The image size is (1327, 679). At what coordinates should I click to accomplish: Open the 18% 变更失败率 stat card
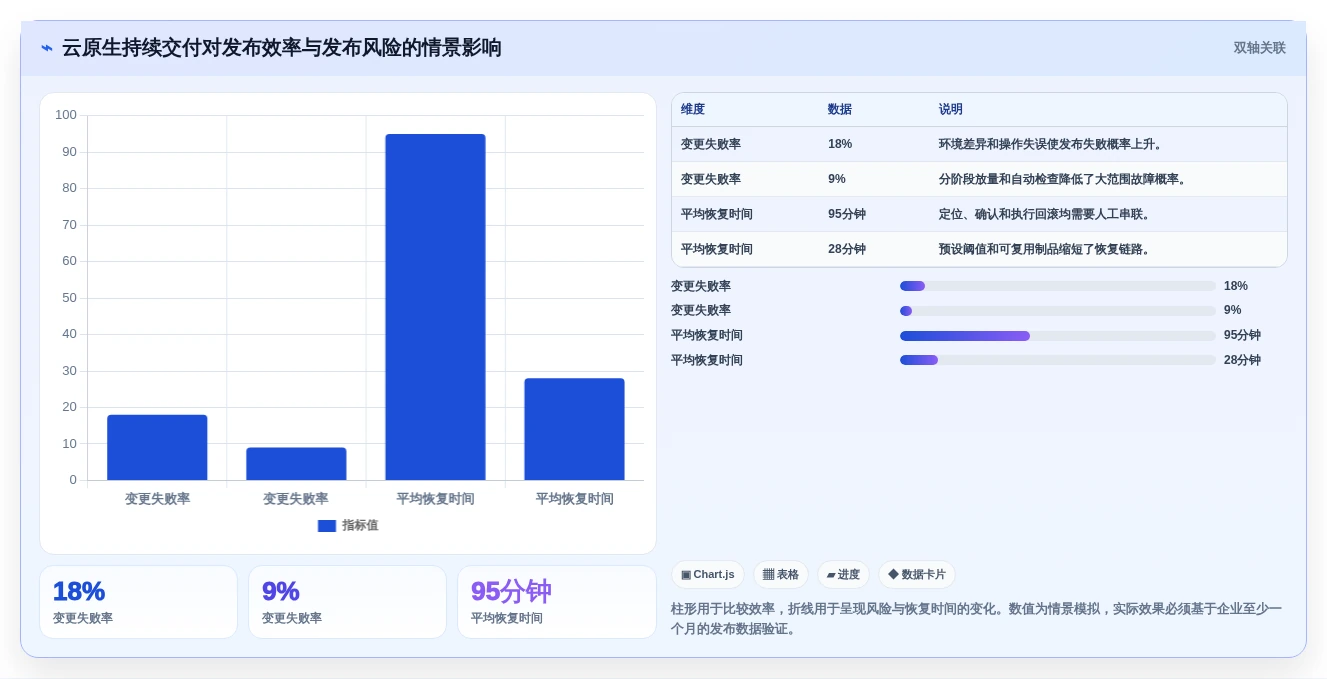pyautogui.click(x=138, y=602)
